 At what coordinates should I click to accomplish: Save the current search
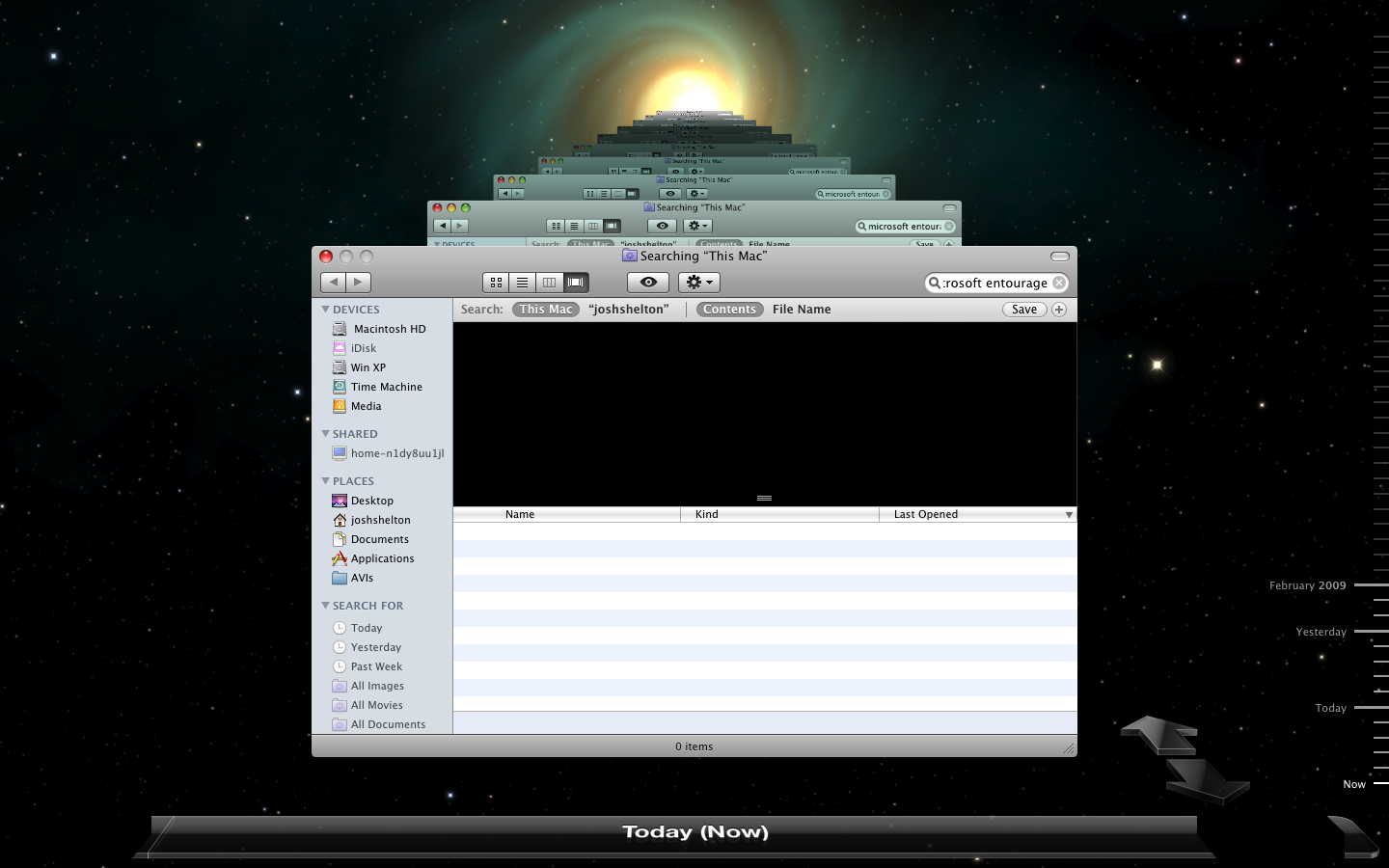point(1024,310)
